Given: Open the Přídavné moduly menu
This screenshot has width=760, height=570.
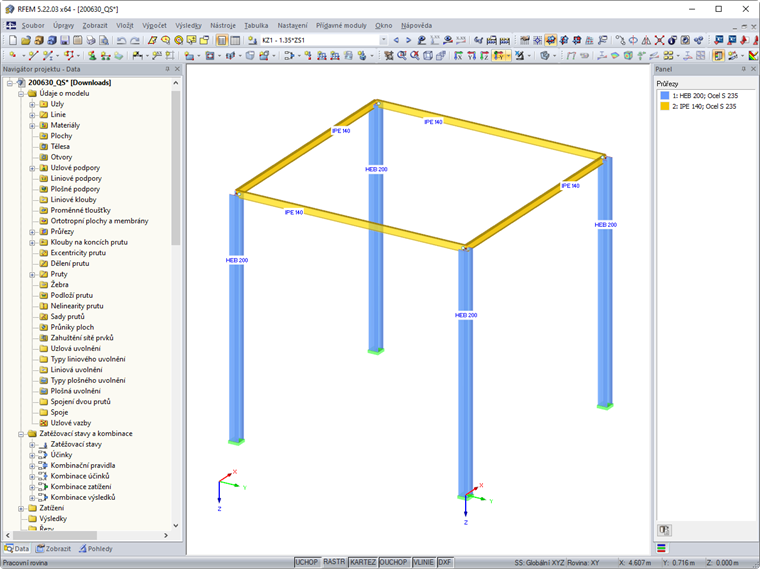Looking at the screenshot, I should click(x=341, y=25).
